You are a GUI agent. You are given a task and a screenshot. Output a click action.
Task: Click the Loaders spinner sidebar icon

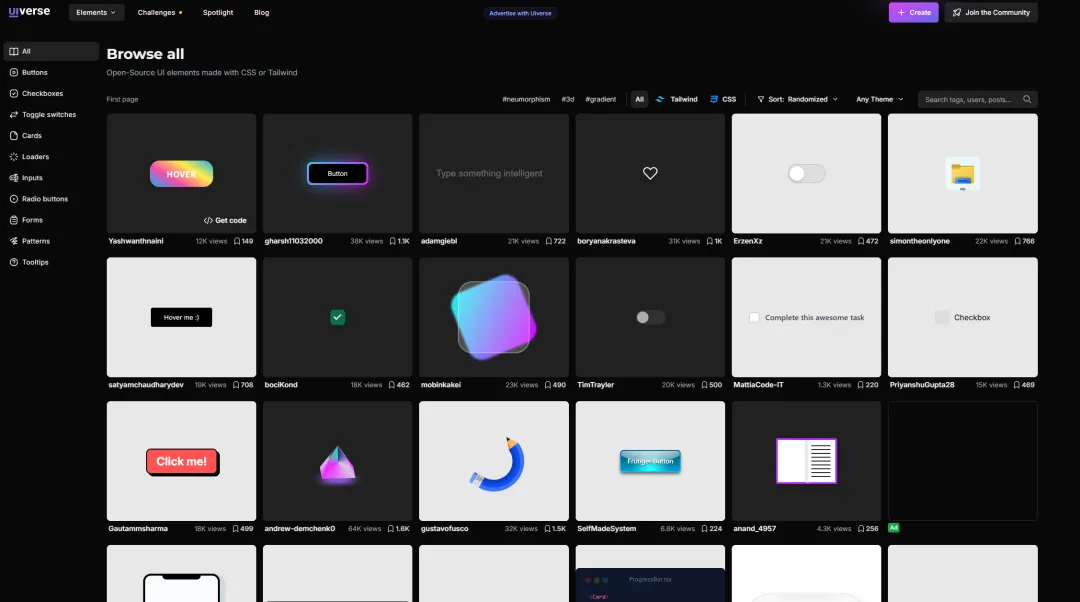14,157
